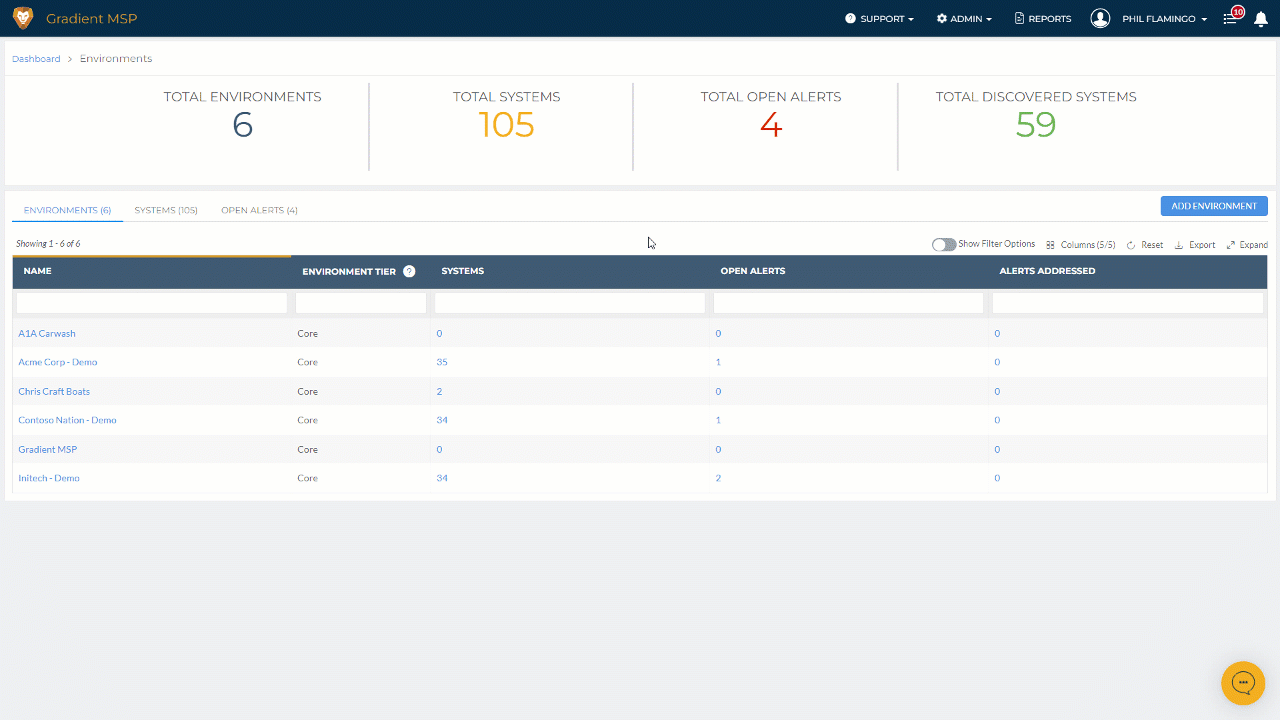Focus the Open Alerts filter input

pyautogui.click(x=849, y=303)
